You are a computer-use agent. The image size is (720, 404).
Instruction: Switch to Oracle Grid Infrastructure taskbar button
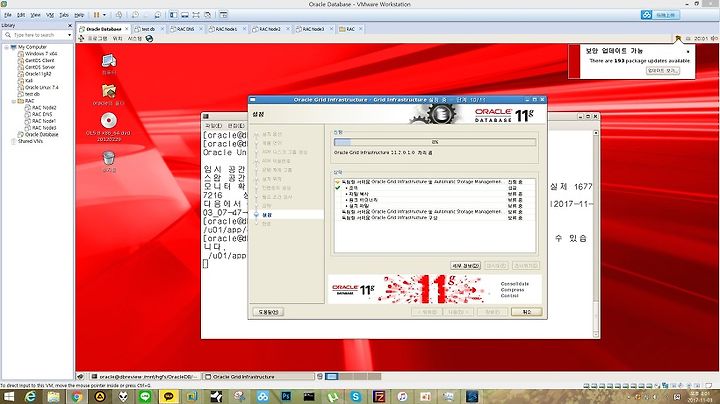(x=259, y=376)
